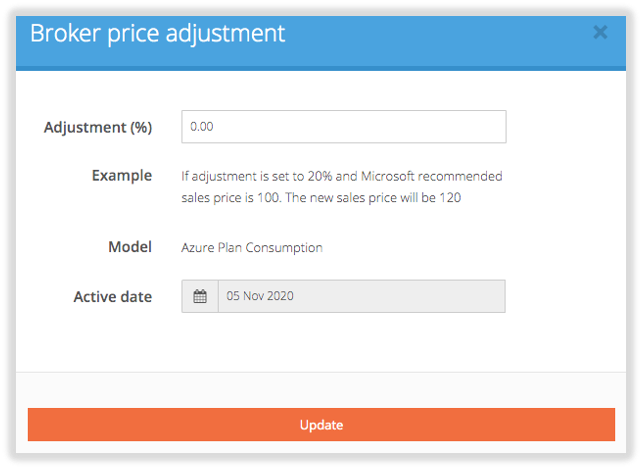Select the 0.00 value in Adjustment
The width and height of the screenshot is (642, 470).
pyautogui.click(x=202, y=127)
